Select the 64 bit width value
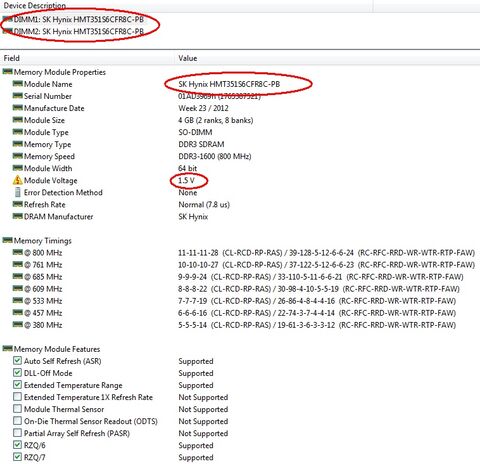The image size is (480, 464). [188, 168]
